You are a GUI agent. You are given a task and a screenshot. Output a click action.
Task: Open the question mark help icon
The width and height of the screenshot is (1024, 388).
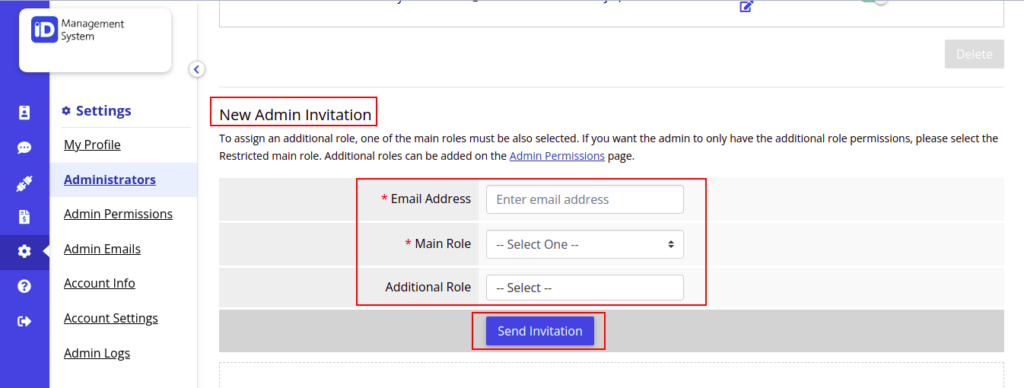tap(24, 286)
